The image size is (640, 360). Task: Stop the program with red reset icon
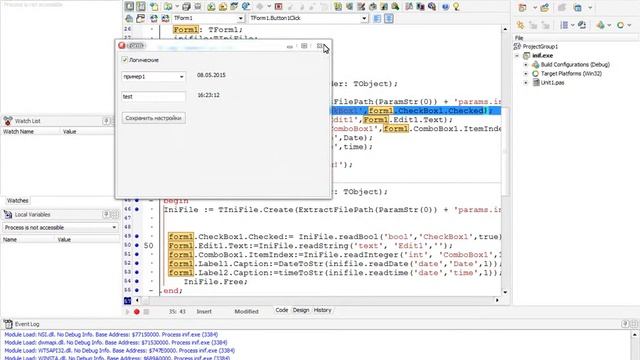click(278, 7)
